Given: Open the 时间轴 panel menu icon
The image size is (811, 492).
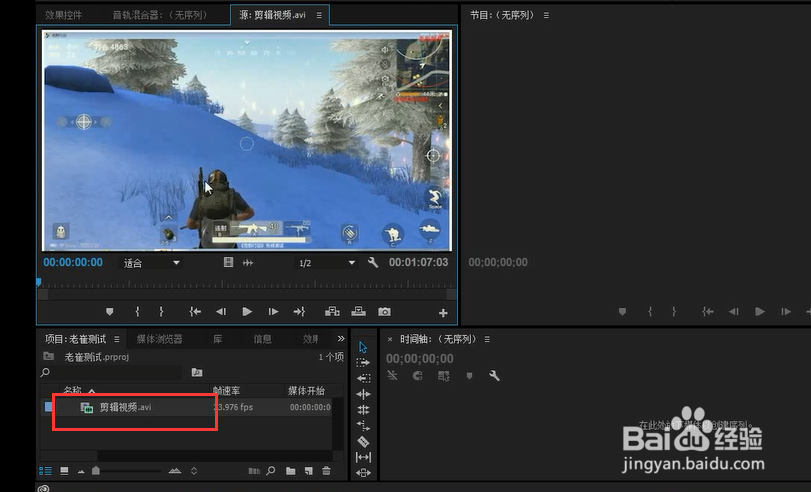Looking at the screenshot, I should pos(487,339).
